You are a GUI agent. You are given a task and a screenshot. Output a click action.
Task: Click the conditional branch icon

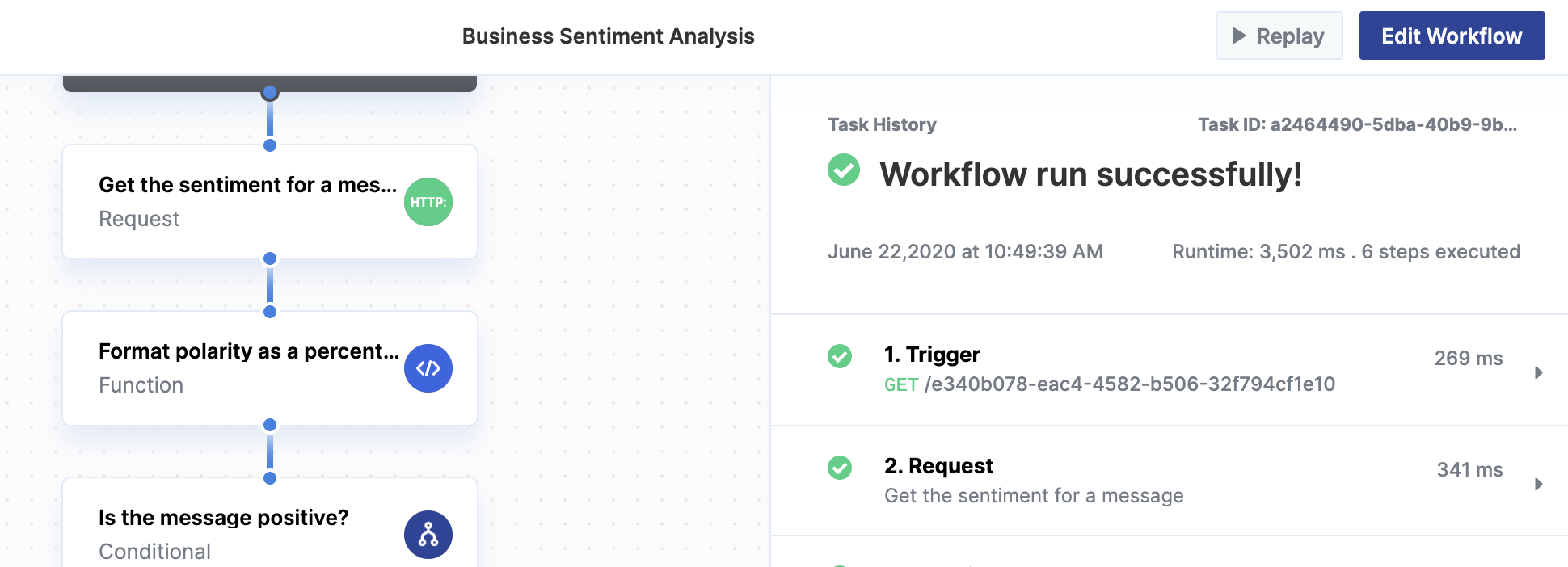tap(428, 535)
